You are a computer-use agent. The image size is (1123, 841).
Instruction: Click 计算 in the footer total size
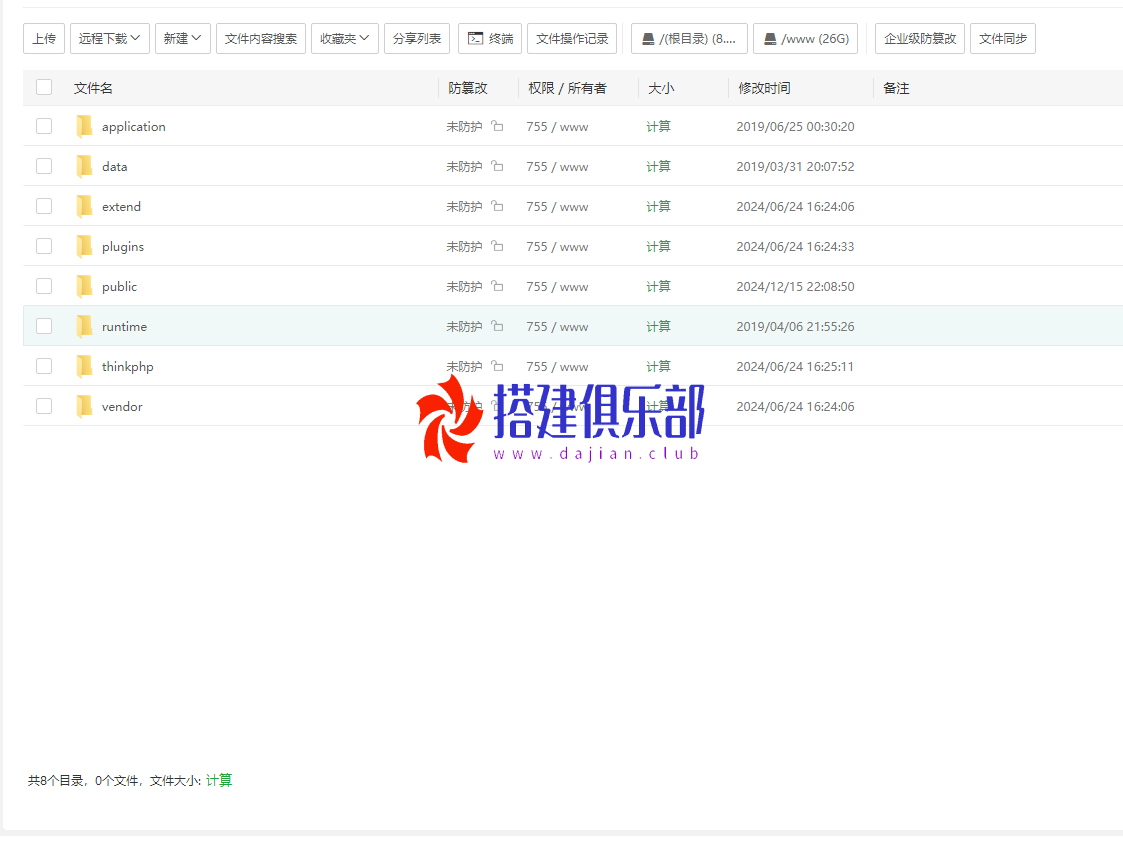coord(219,780)
